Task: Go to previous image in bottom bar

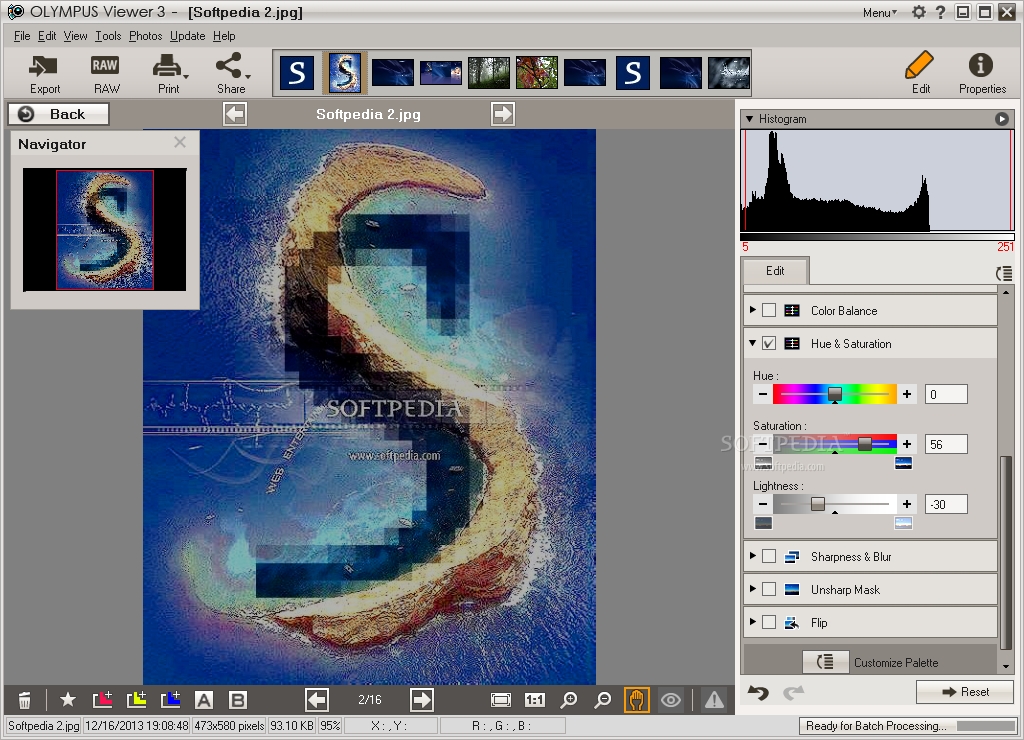Action: click(317, 700)
